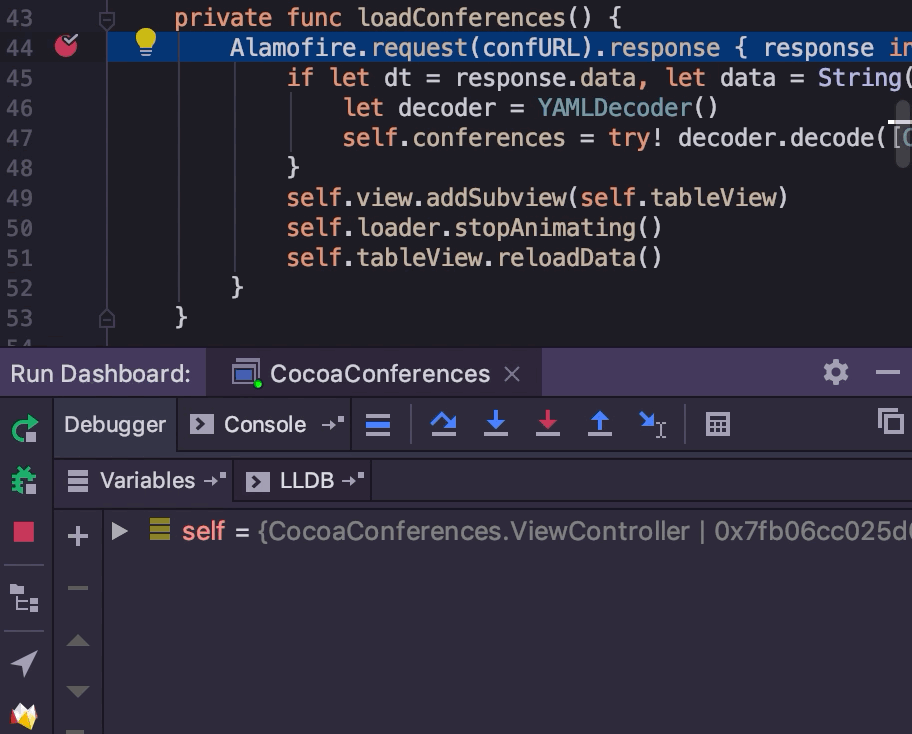Stop the debug session with red square
The image size is (912, 734).
pyautogui.click(x=24, y=532)
